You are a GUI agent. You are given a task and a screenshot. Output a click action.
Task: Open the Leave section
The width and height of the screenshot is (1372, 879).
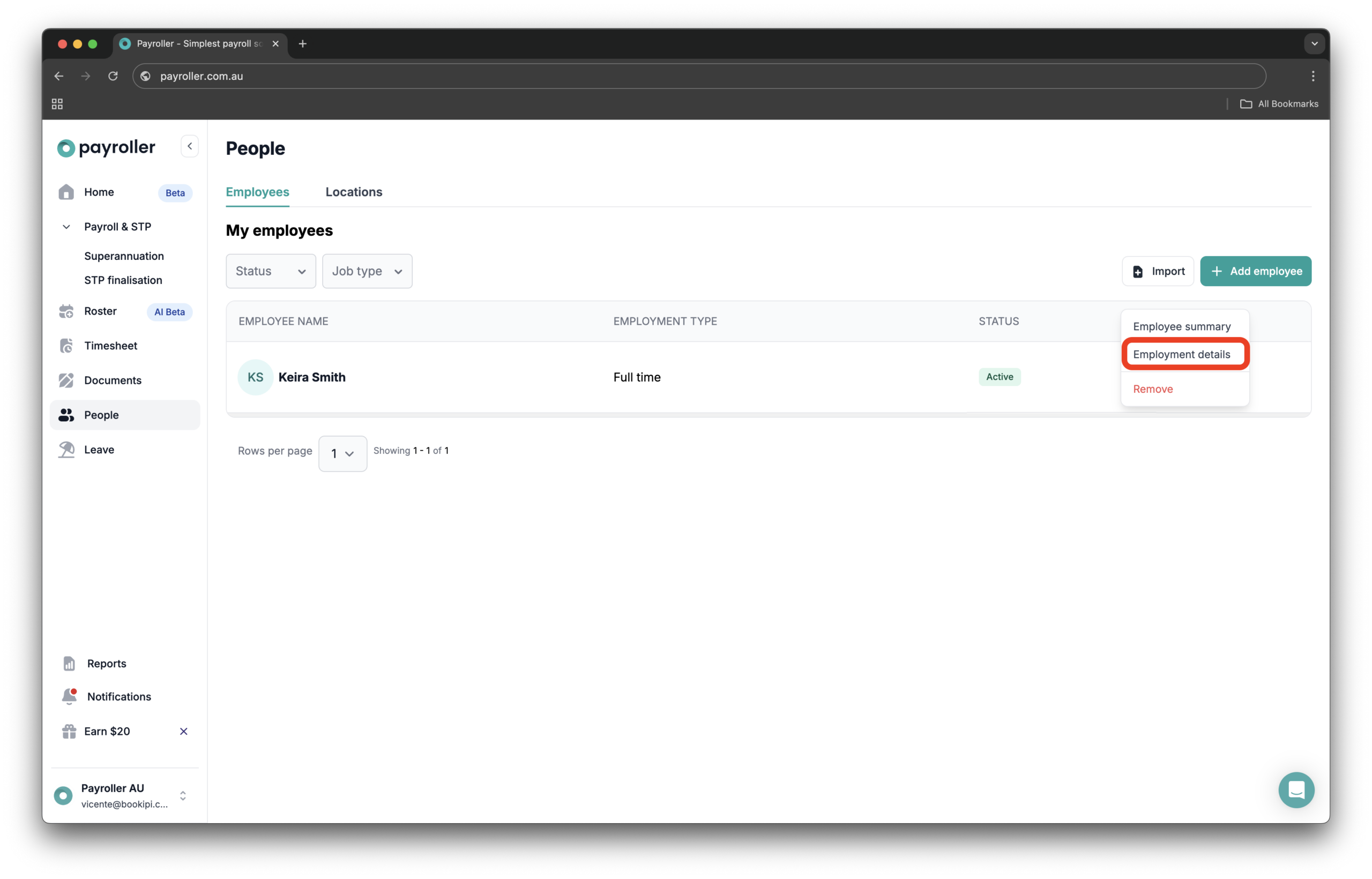pyautogui.click(x=98, y=449)
